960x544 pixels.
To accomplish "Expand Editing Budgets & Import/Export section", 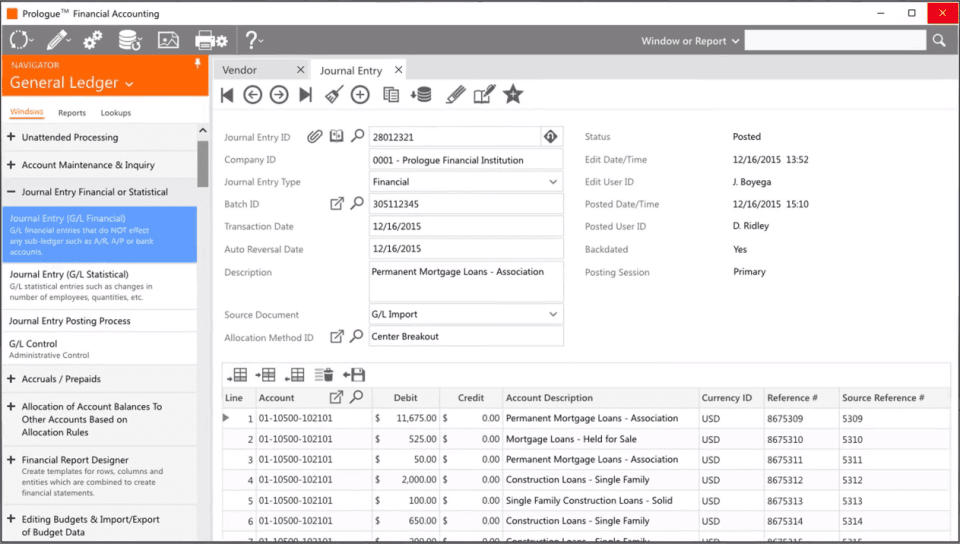I will [x=11, y=519].
